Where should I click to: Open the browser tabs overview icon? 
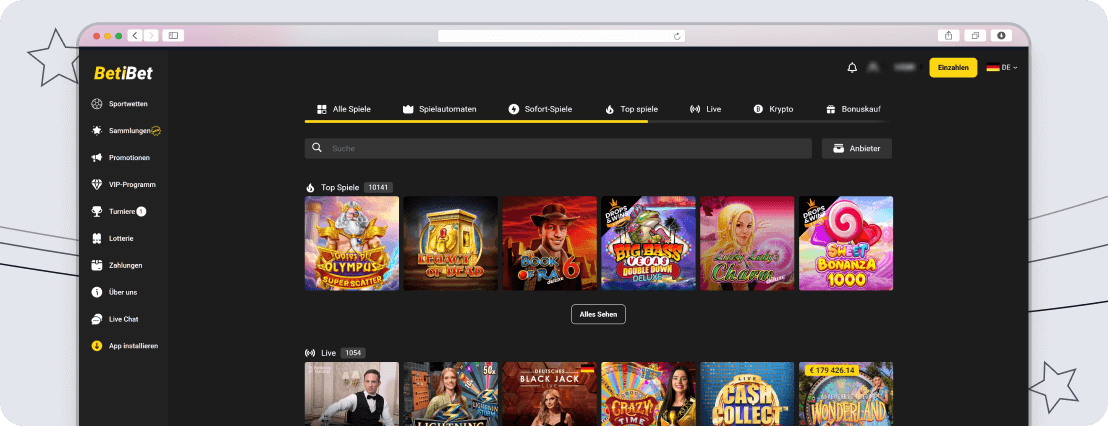coord(975,35)
